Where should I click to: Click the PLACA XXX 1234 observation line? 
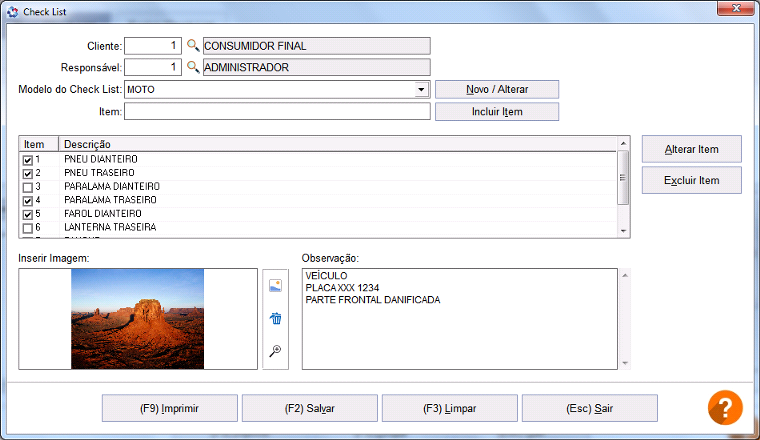342,288
